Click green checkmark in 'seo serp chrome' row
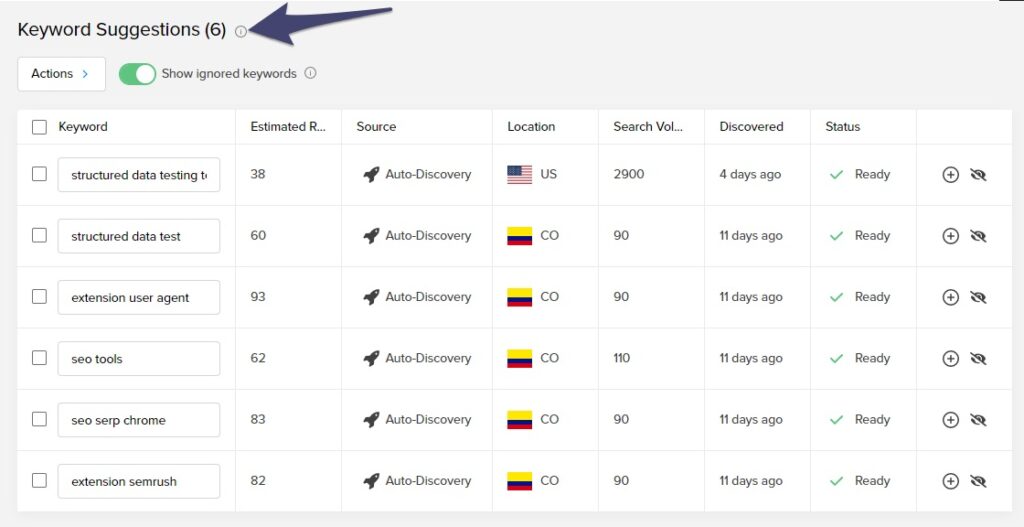The image size is (1024, 527). (x=836, y=420)
